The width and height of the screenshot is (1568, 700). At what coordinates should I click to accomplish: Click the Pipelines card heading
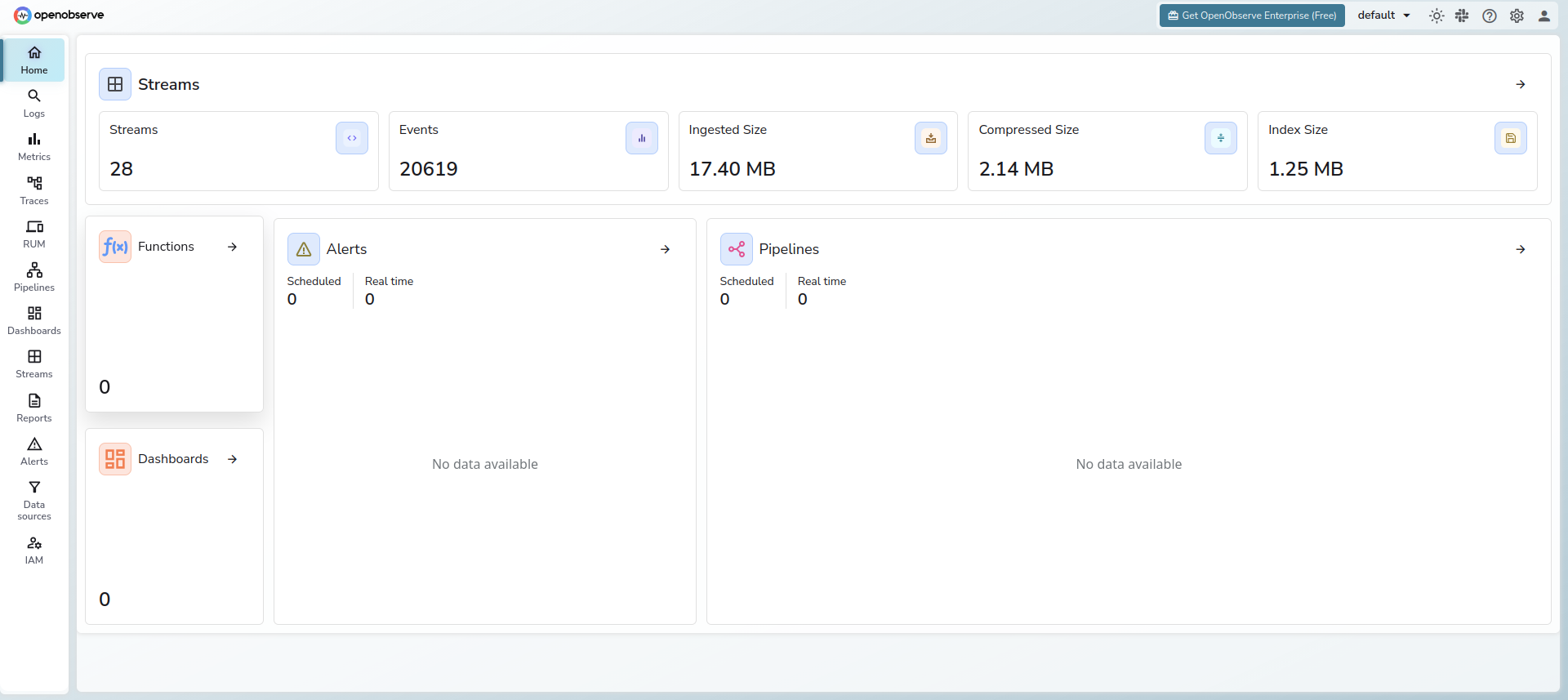point(789,249)
